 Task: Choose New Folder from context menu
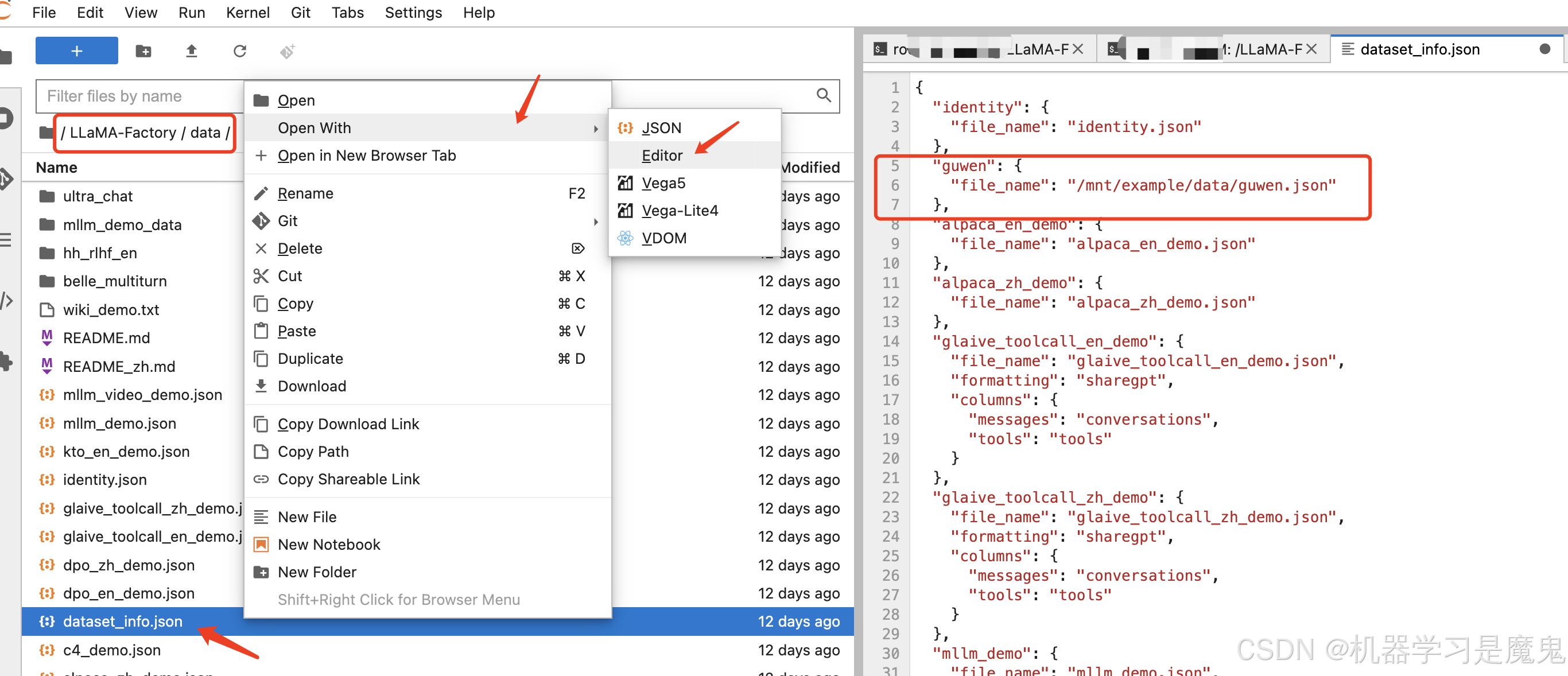(x=428, y=572)
